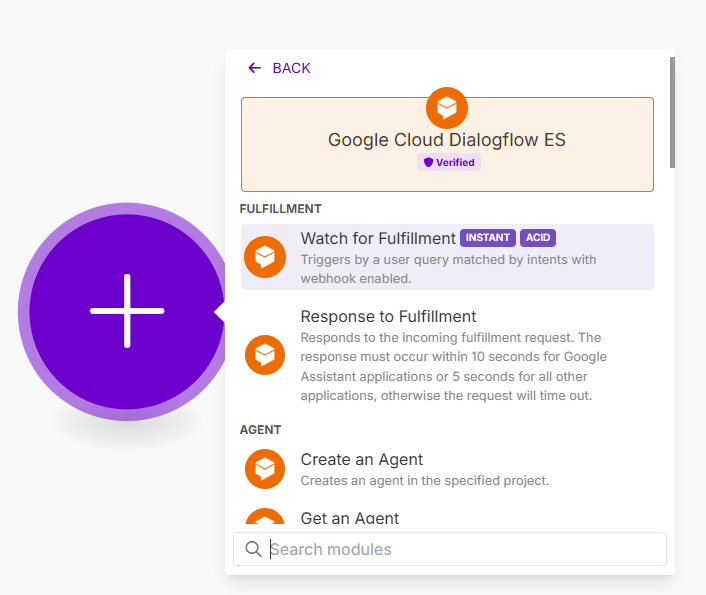Viewport: 706px width, 595px height.
Task: Select the Get an Agent module title
Action: point(350,518)
